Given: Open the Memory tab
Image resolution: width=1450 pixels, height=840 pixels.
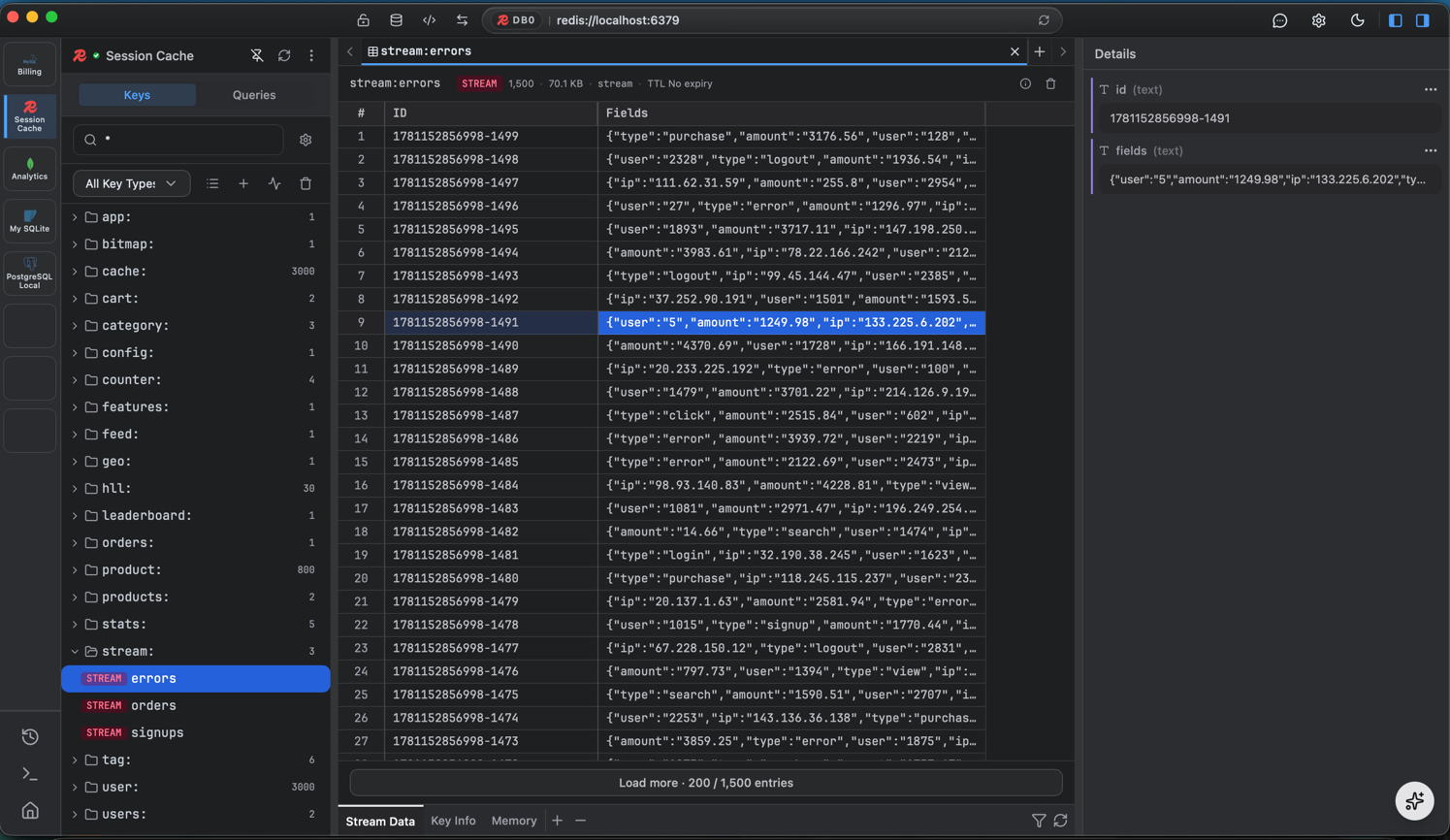Looking at the screenshot, I should [x=514, y=822].
